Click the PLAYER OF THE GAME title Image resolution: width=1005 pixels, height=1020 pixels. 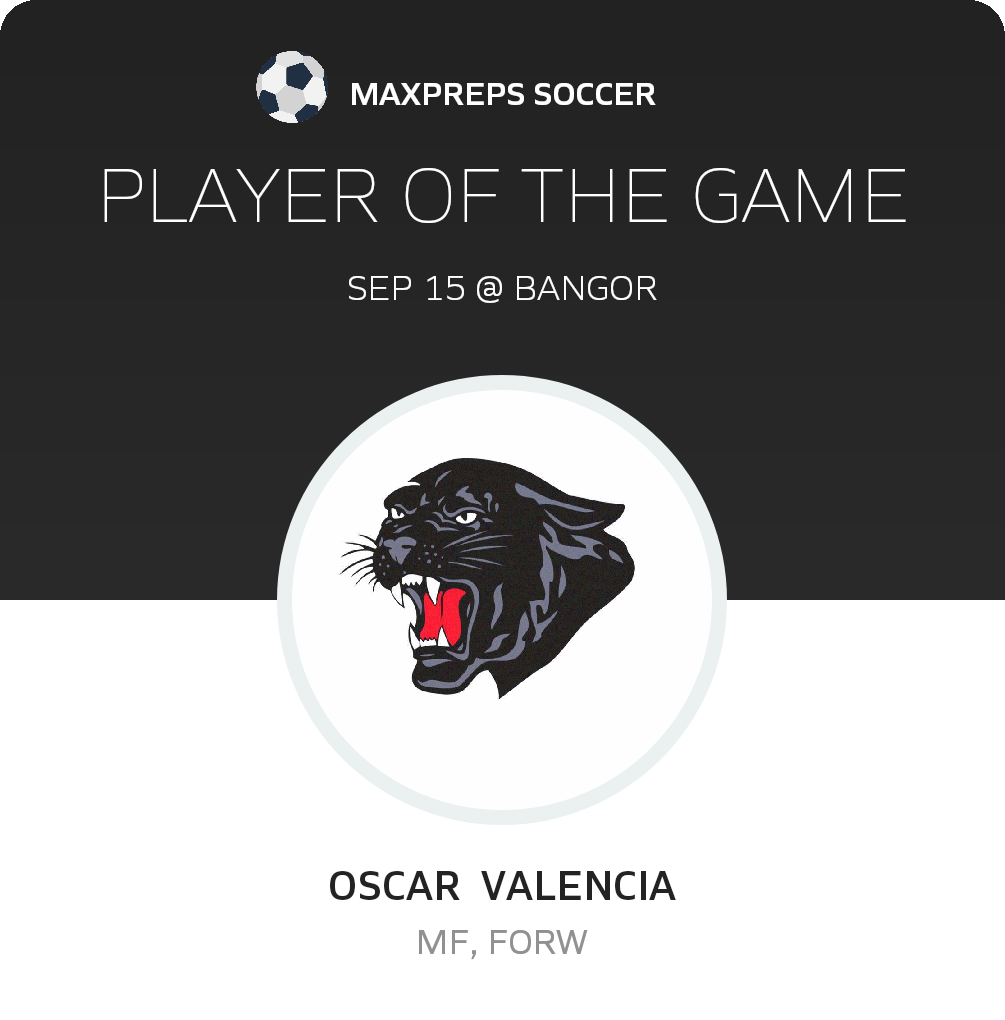pyautogui.click(x=503, y=195)
